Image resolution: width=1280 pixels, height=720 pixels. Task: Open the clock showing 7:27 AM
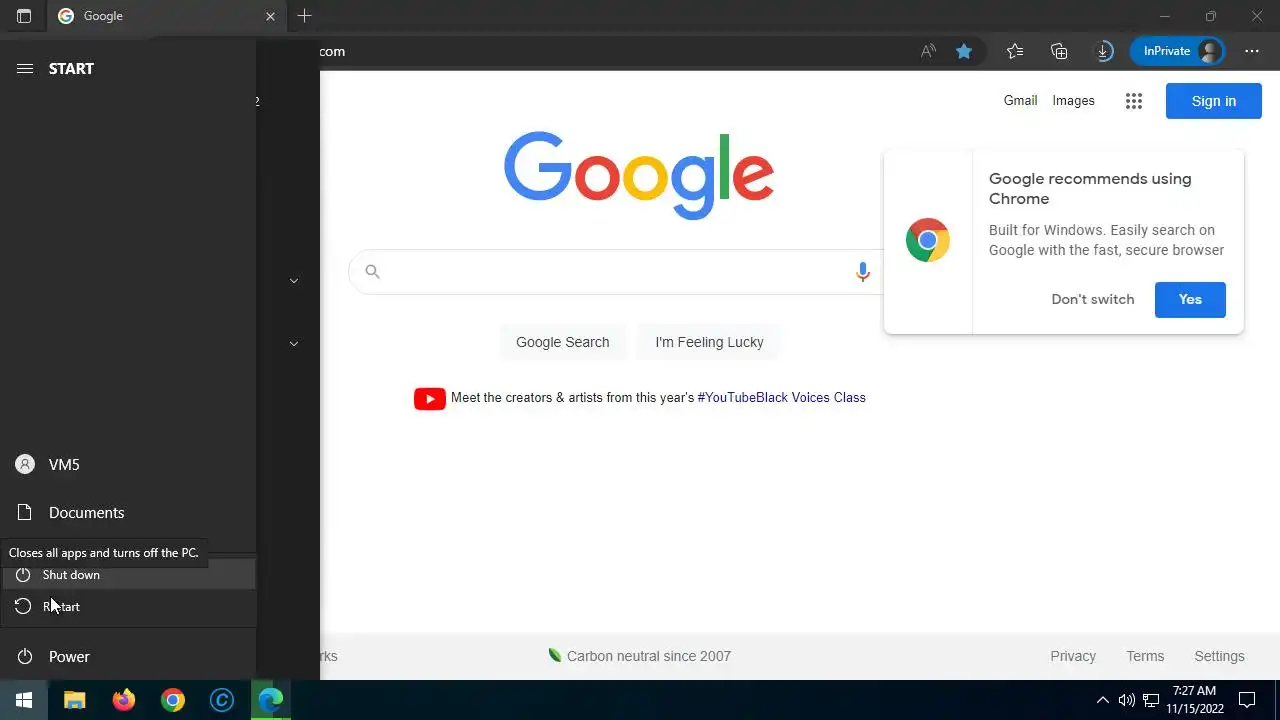click(x=1194, y=700)
